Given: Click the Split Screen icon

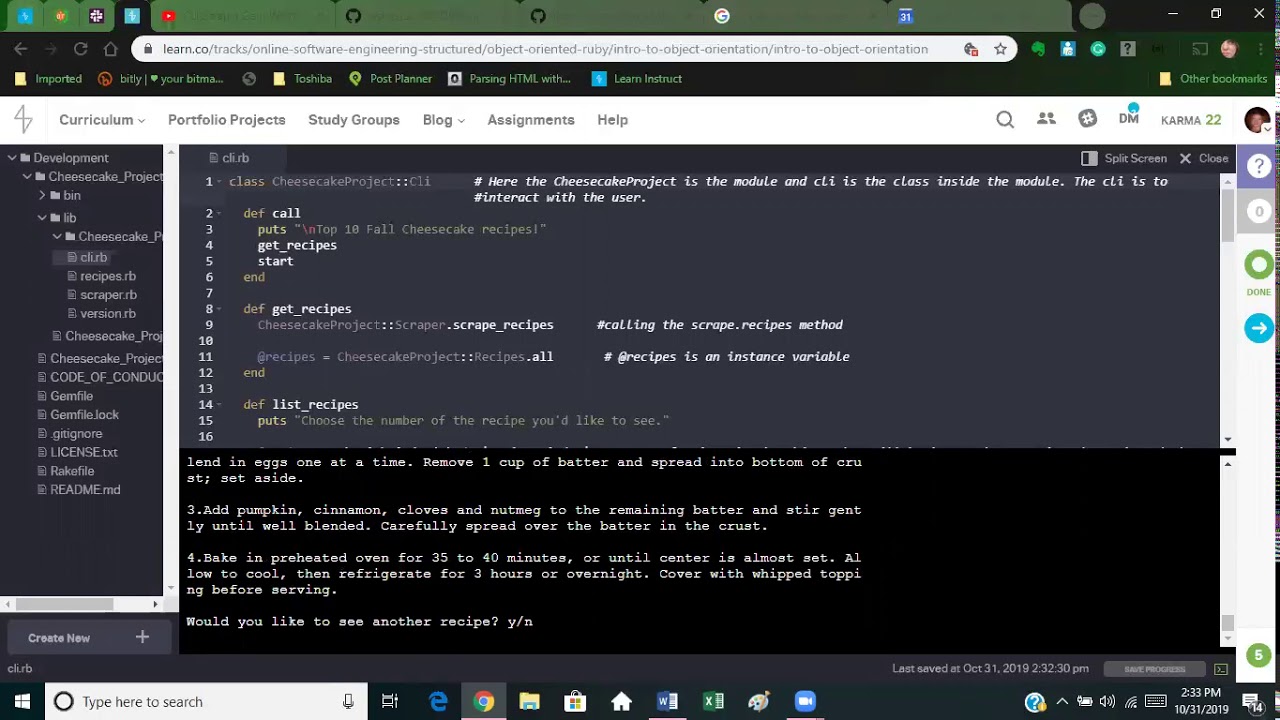Looking at the screenshot, I should pyautogui.click(x=1089, y=158).
